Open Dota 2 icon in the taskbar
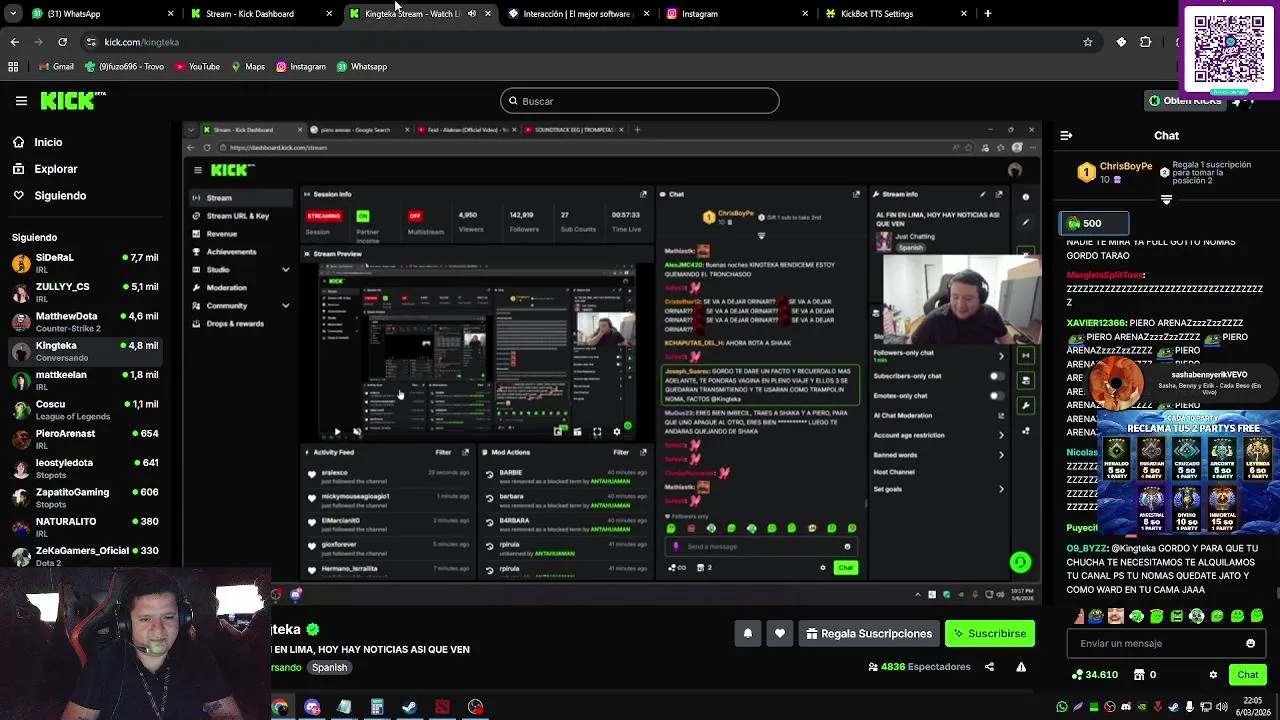This screenshot has width=1280, height=720. (442, 707)
